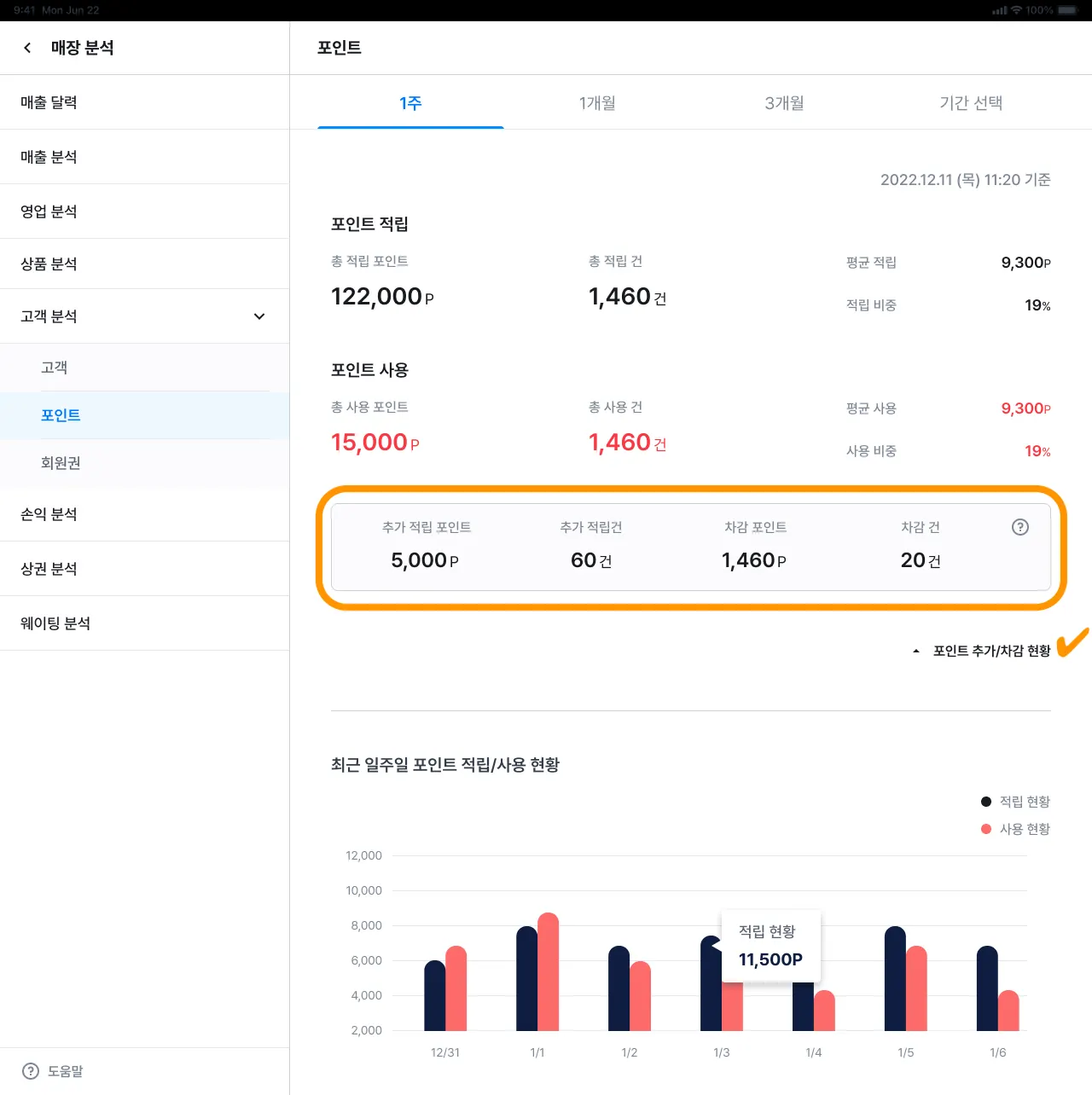Open 상권 분석 in the sidebar
The height and width of the screenshot is (1095, 1092).
coord(144,569)
